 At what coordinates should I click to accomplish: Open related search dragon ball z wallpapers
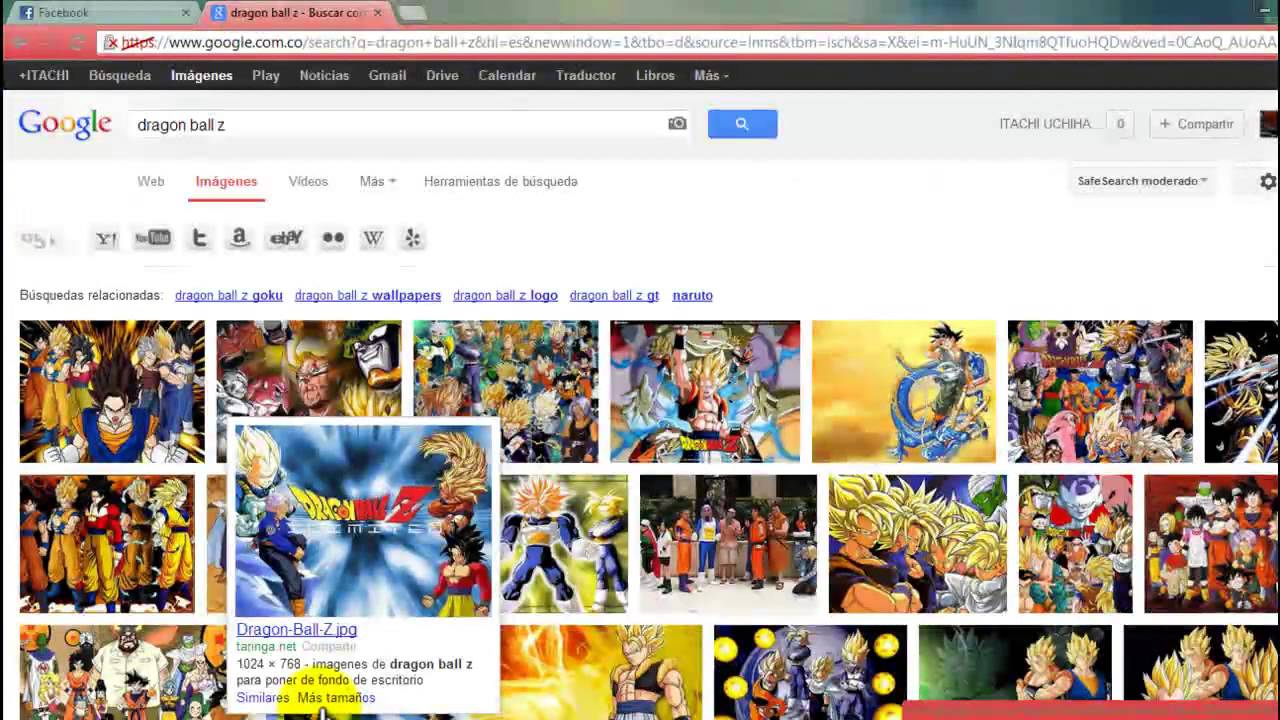(x=368, y=295)
